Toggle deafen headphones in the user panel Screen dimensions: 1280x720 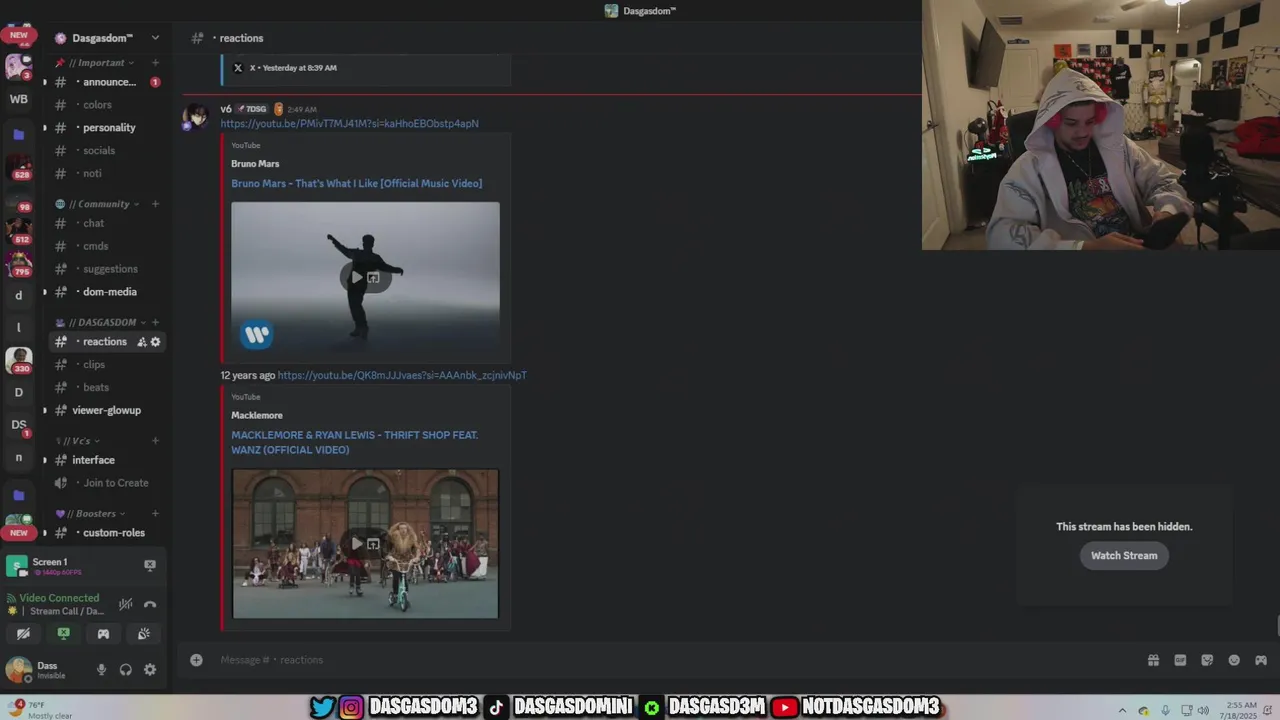[x=126, y=670]
